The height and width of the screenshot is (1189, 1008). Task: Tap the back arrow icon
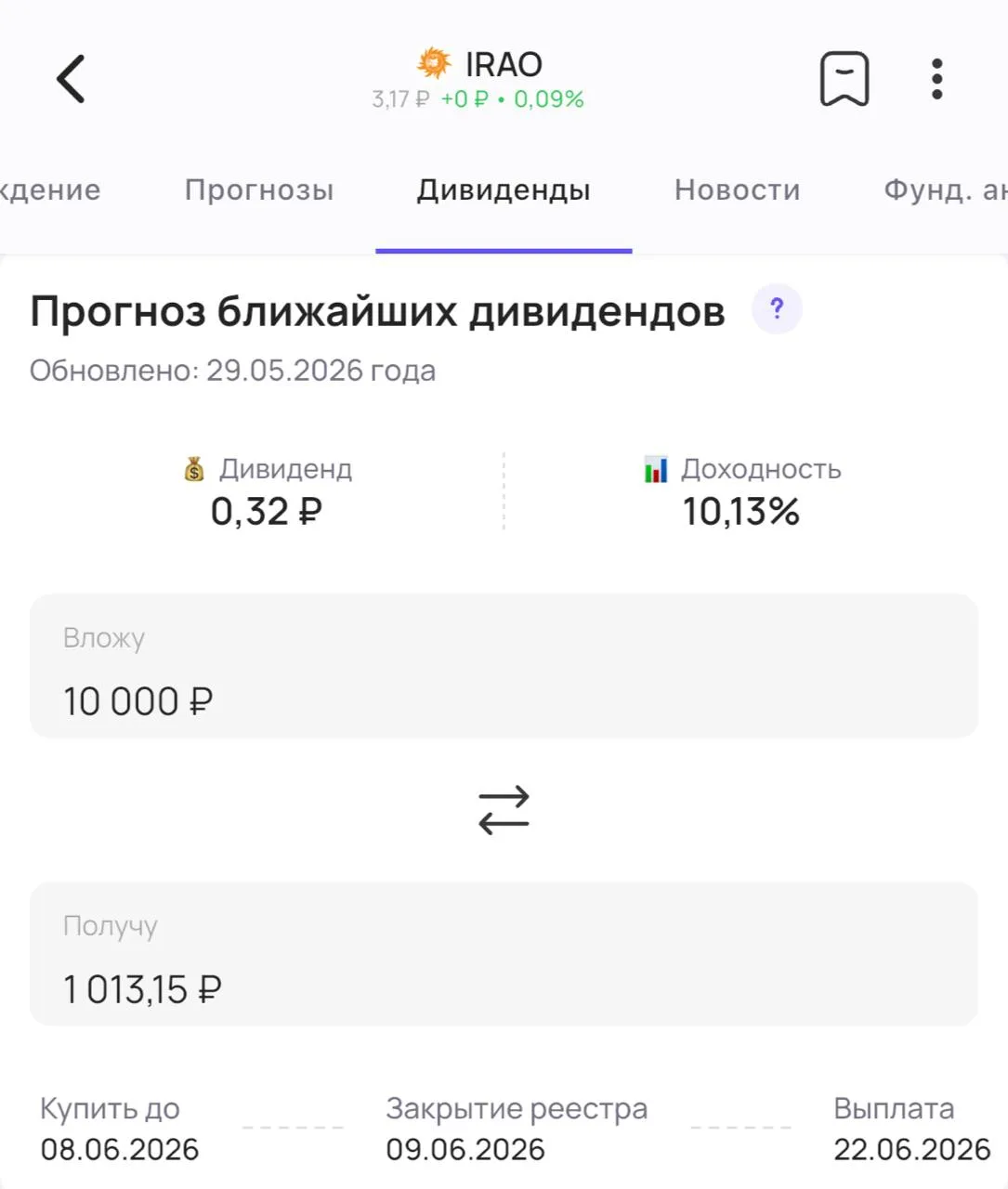[x=72, y=78]
